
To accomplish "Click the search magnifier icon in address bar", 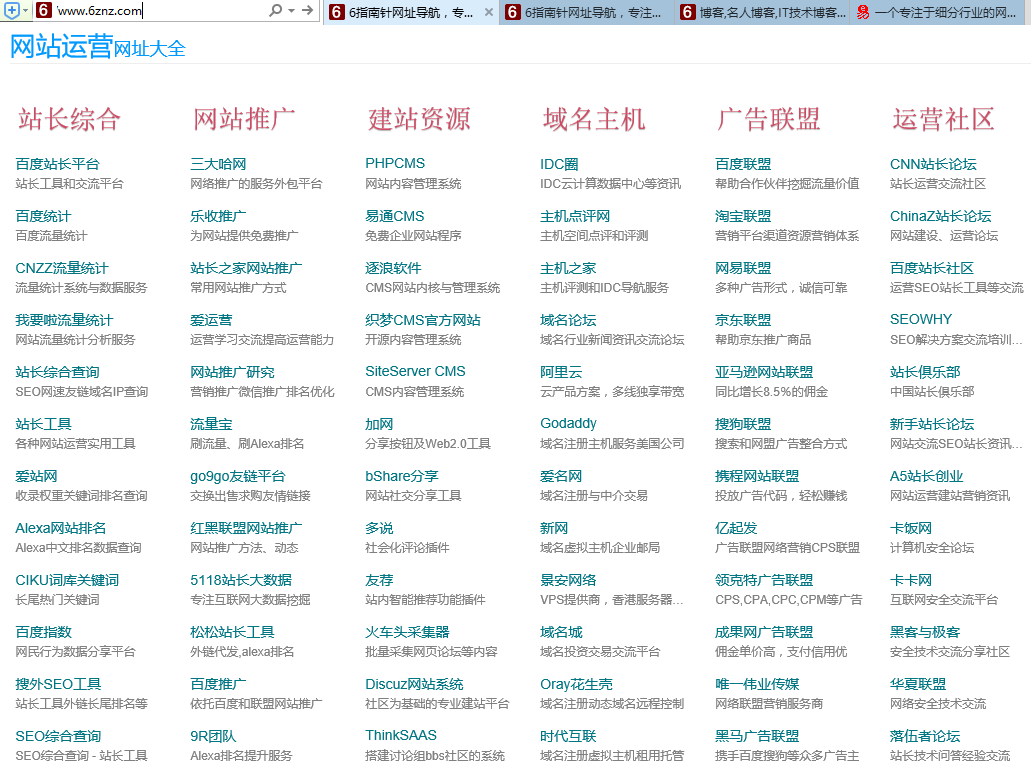I will [276, 11].
